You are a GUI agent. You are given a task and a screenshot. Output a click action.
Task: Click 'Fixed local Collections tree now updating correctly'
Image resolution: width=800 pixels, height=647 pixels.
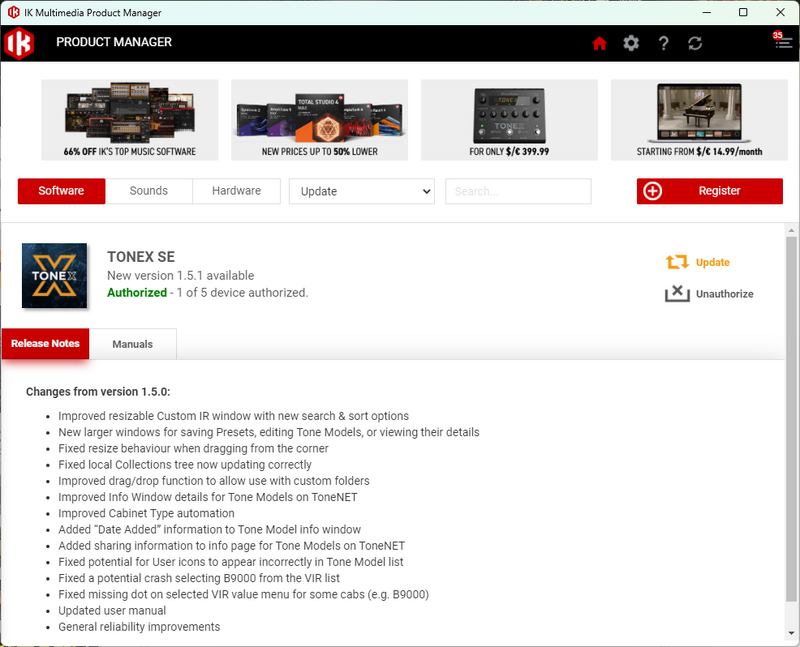pyautogui.click(x=185, y=465)
